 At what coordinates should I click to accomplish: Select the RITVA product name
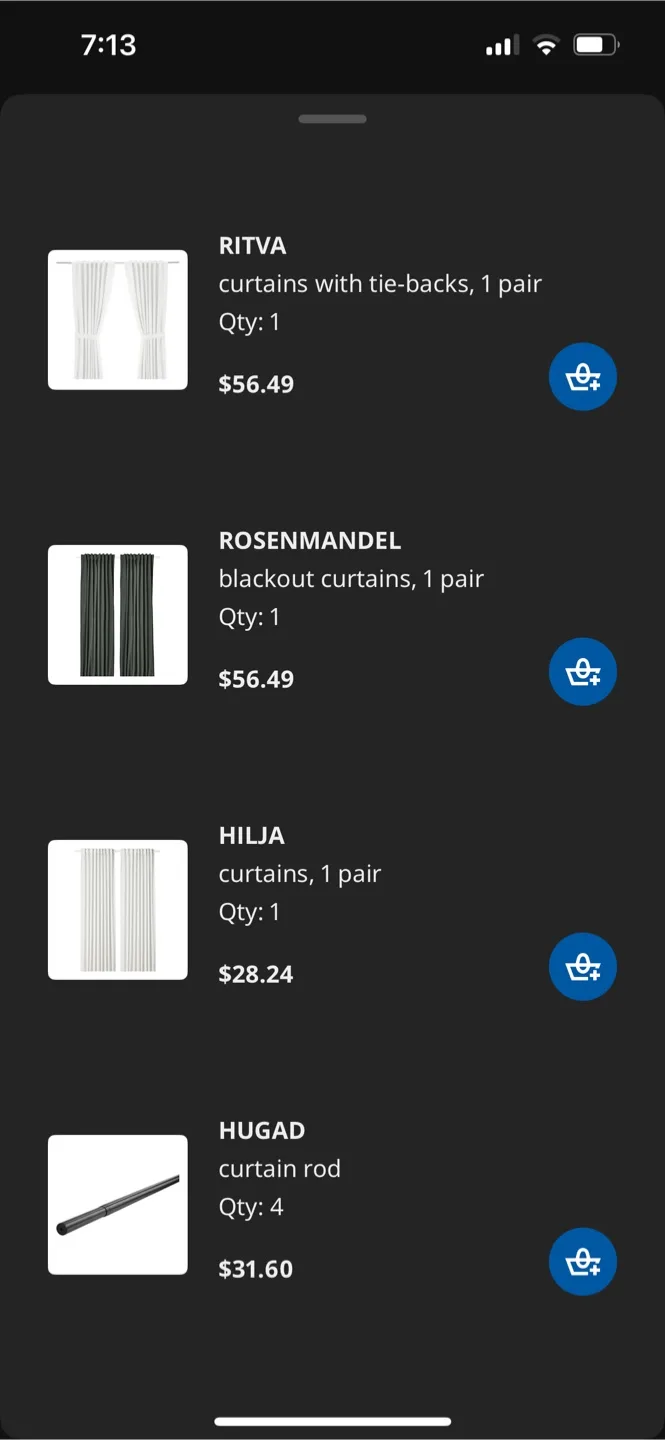pyautogui.click(x=251, y=245)
